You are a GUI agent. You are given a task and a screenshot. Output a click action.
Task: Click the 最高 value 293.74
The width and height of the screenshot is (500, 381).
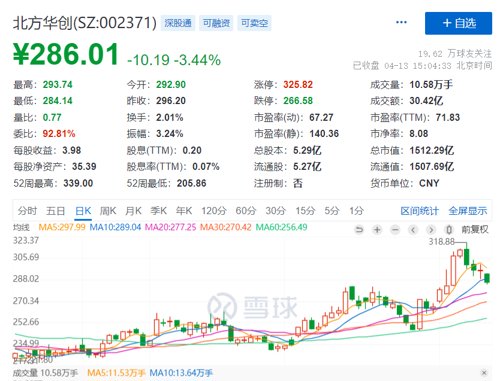pos(57,85)
